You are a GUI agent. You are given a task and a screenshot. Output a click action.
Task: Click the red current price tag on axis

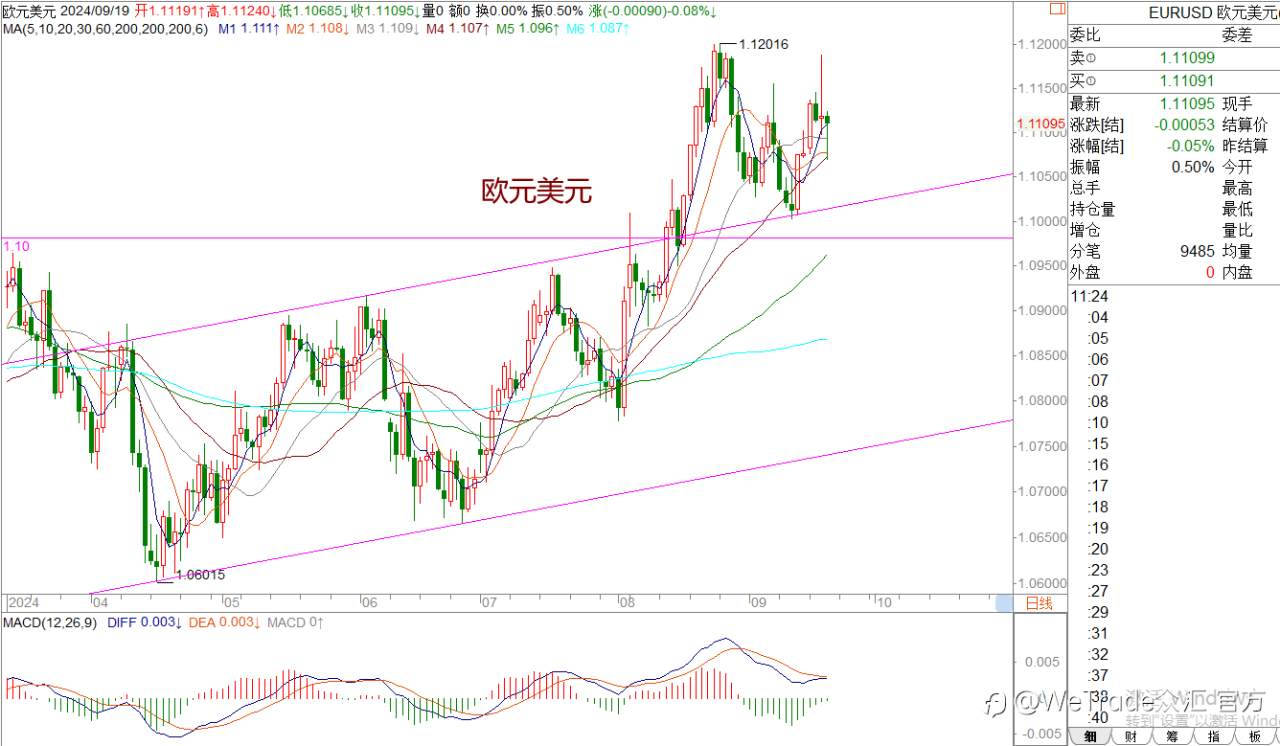pyautogui.click(x=1040, y=125)
